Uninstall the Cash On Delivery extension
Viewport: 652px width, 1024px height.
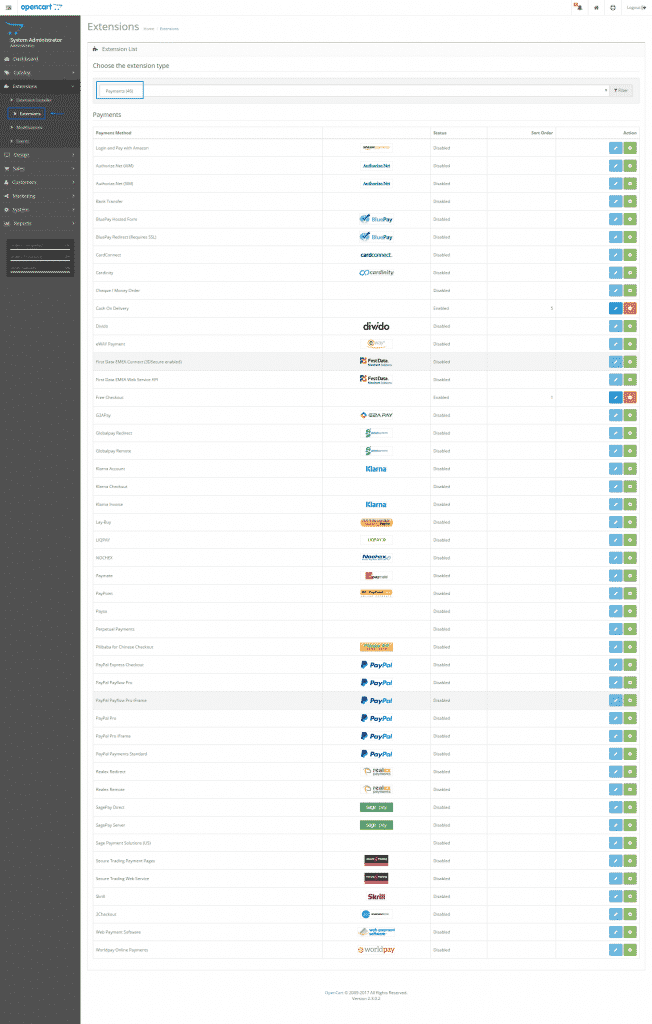pos(630,308)
